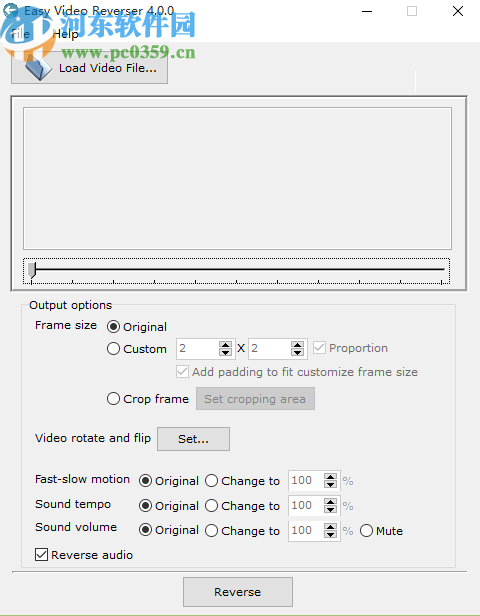This screenshot has height=616, width=480.
Task: Click the seek slider thumb
Action: click(x=31, y=270)
